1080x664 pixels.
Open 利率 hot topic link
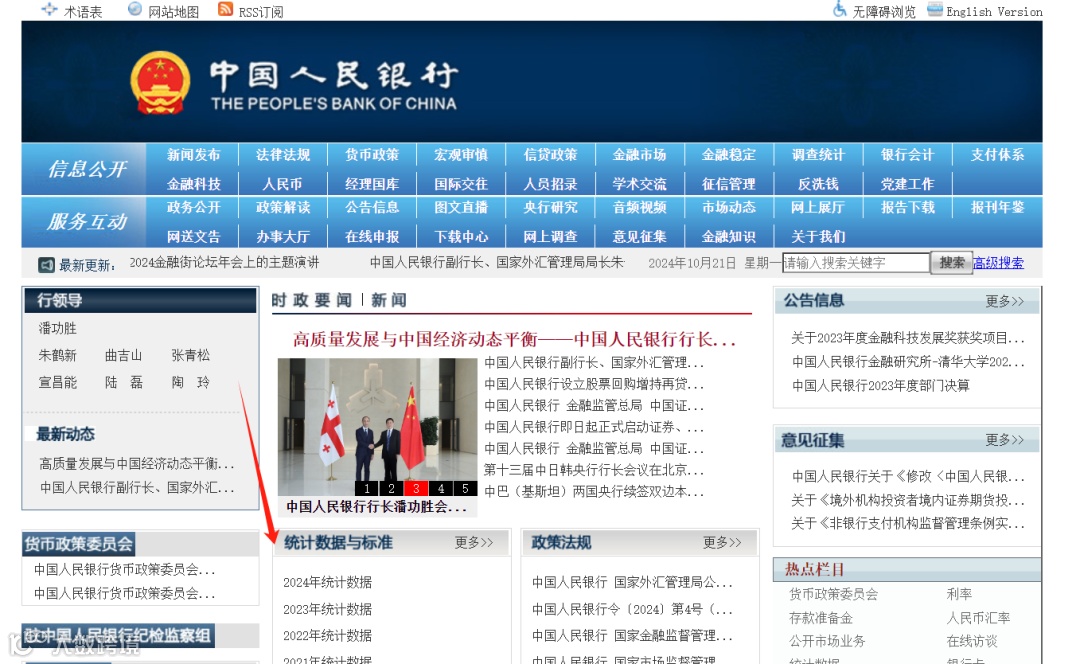pos(959,594)
